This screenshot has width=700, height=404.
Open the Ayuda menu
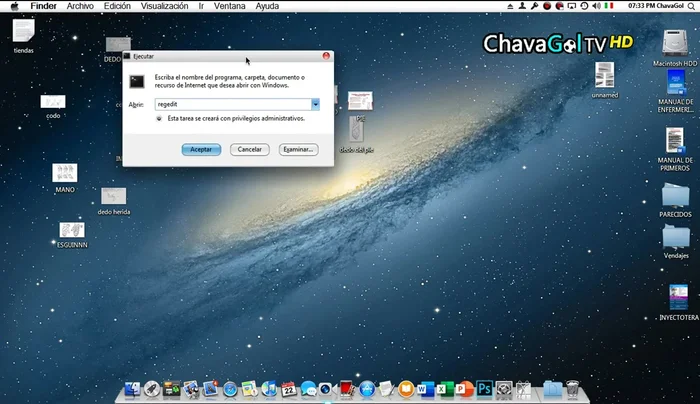coord(267,6)
